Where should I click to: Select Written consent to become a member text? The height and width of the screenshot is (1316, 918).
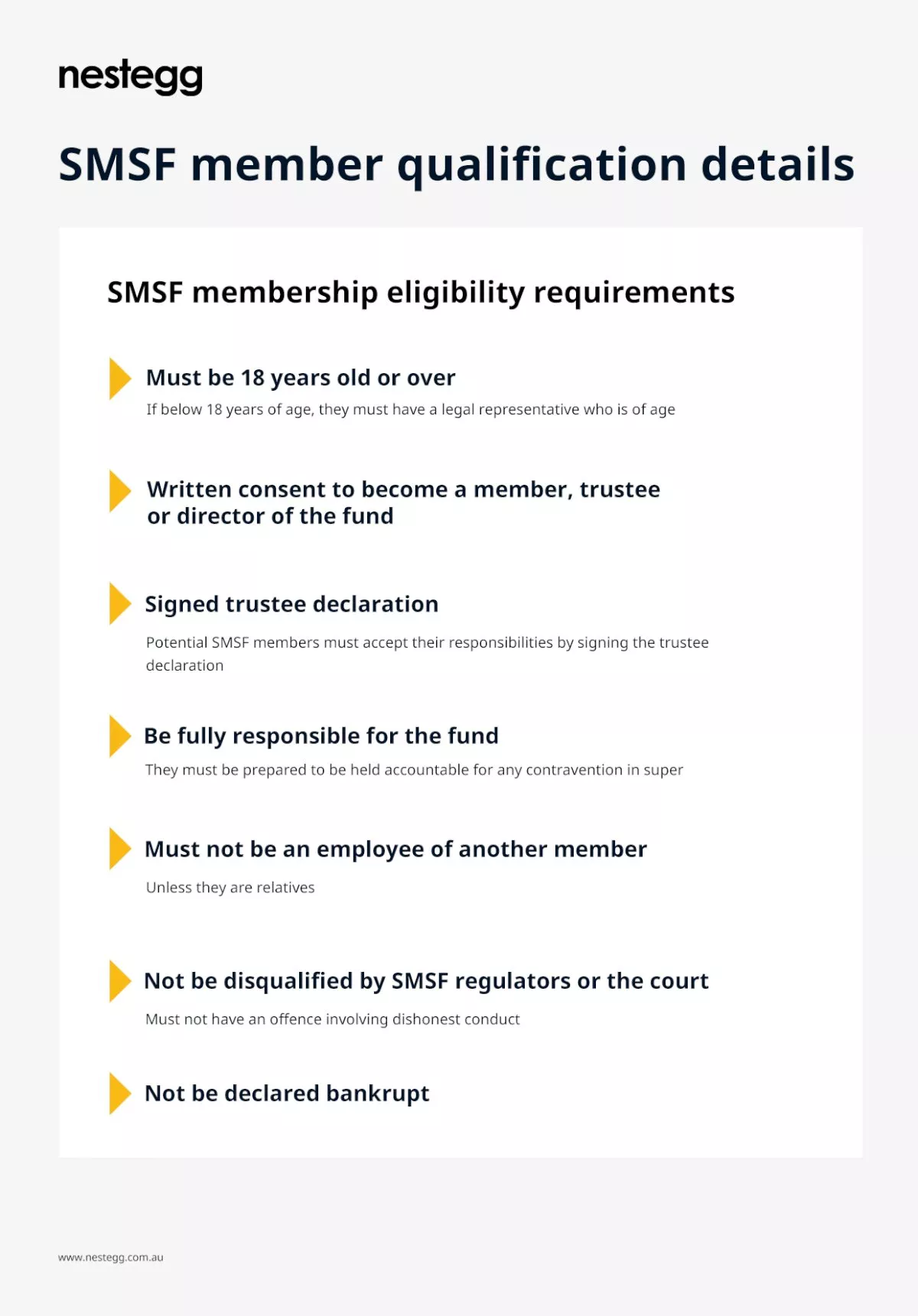[x=403, y=502]
